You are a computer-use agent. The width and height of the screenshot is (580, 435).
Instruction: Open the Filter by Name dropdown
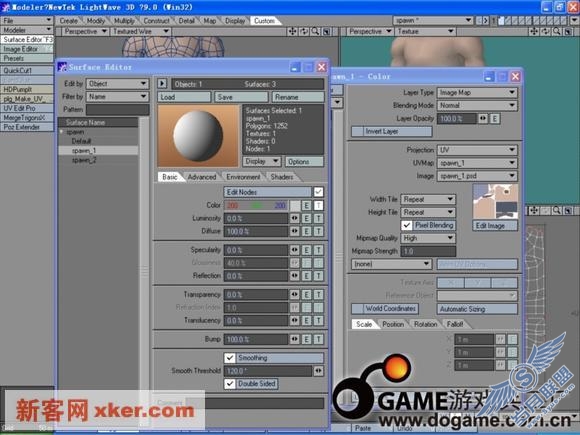(118, 97)
